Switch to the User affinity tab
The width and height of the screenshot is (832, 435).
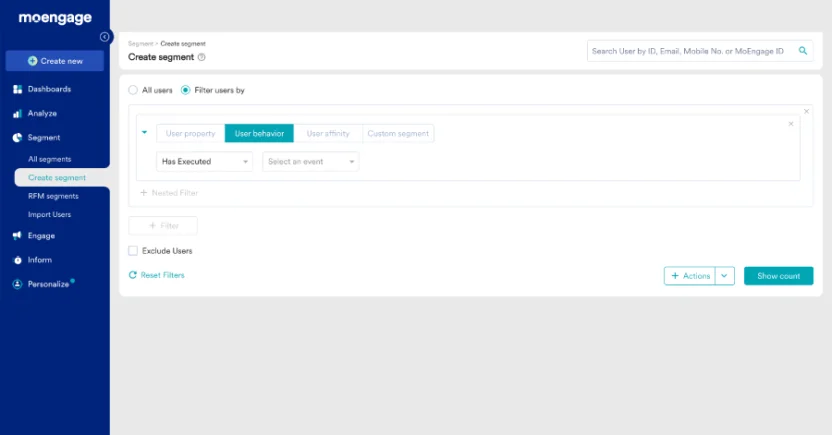(328, 133)
